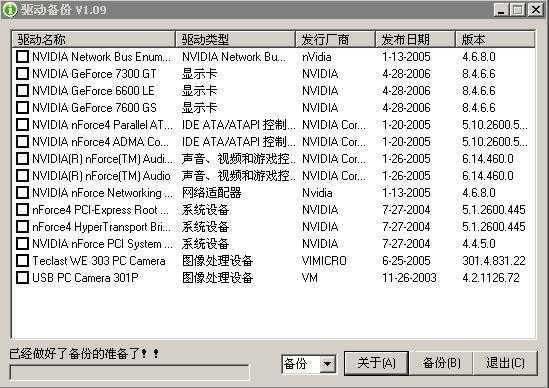Click version 4.2.1126.72 cell
Screen dimensions: 549x388
coord(491,278)
